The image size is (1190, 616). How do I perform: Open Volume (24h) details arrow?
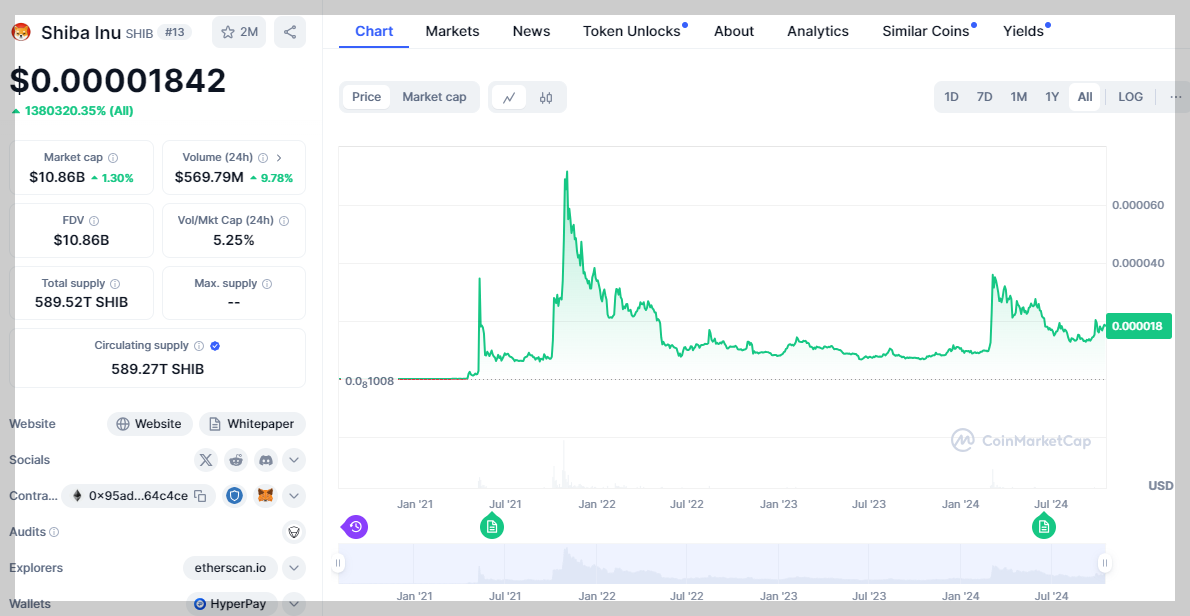click(x=279, y=158)
